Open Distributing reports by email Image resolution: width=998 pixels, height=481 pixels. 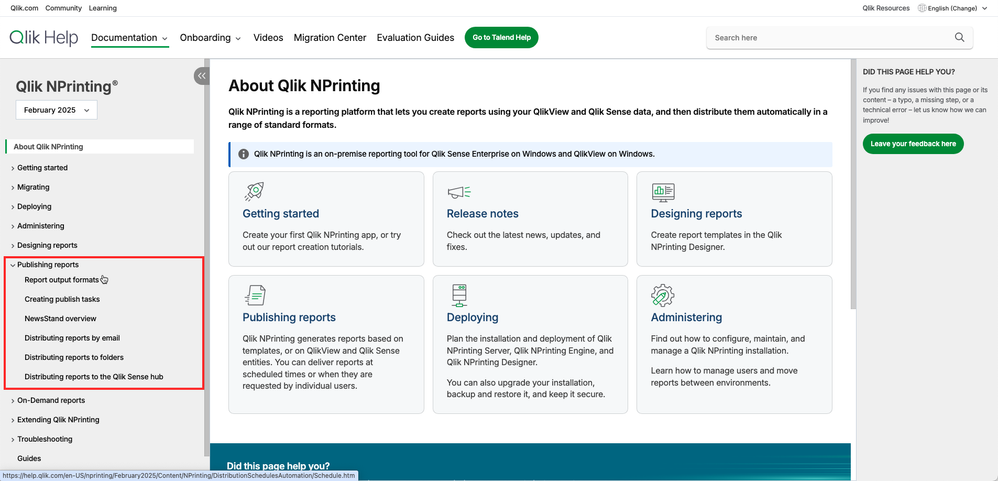(x=72, y=338)
